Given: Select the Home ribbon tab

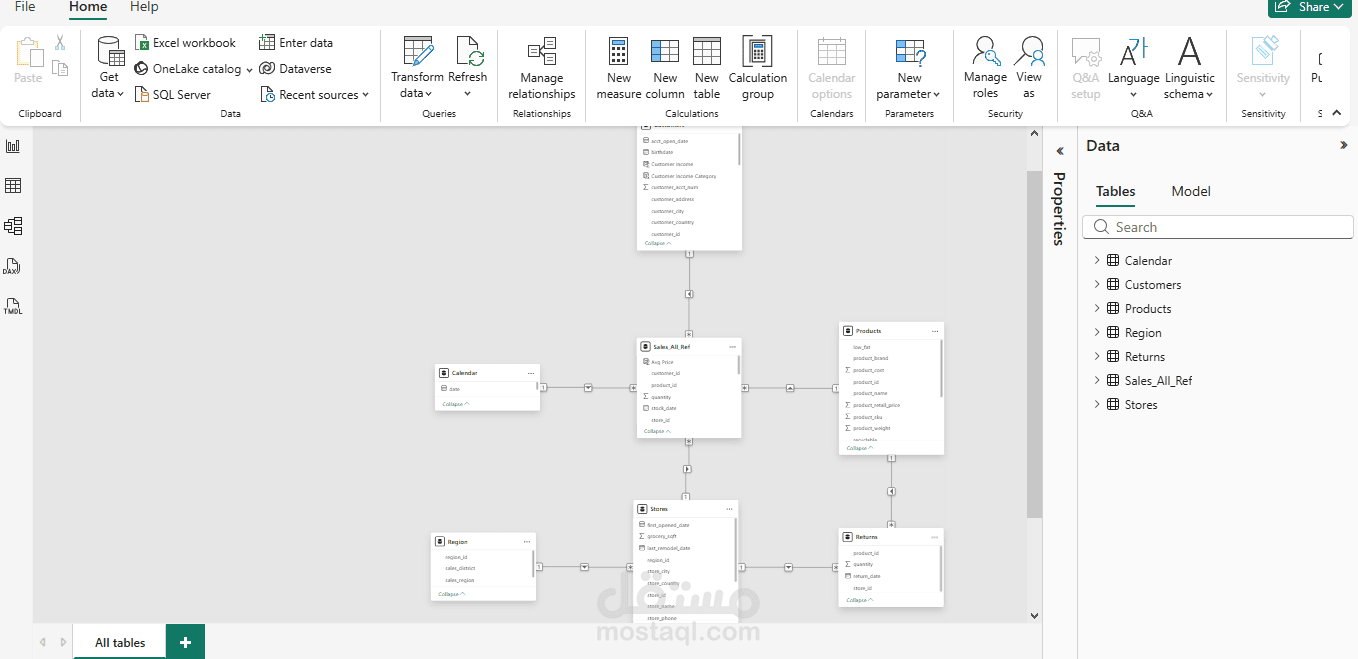Looking at the screenshot, I should pyautogui.click(x=88, y=7).
